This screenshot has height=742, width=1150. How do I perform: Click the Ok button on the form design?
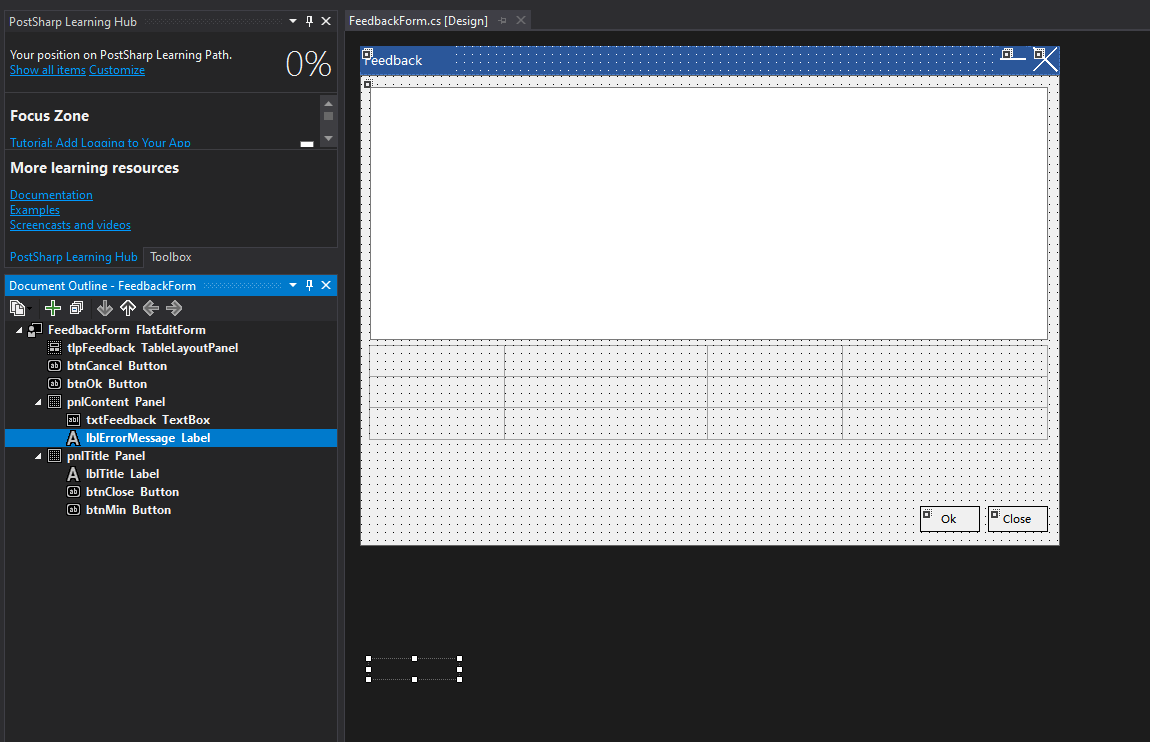click(x=948, y=518)
